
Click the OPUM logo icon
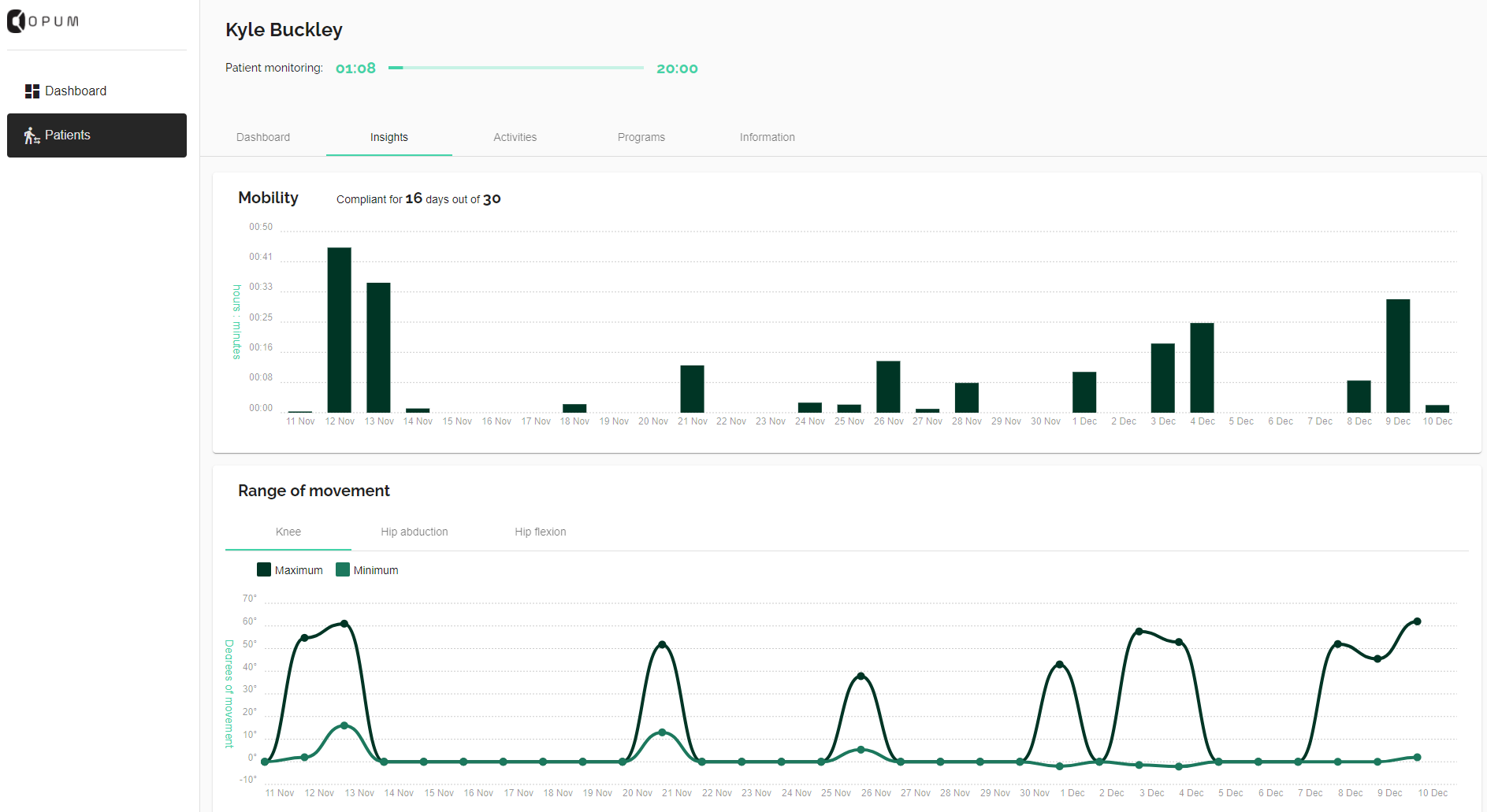pyautogui.click(x=16, y=21)
